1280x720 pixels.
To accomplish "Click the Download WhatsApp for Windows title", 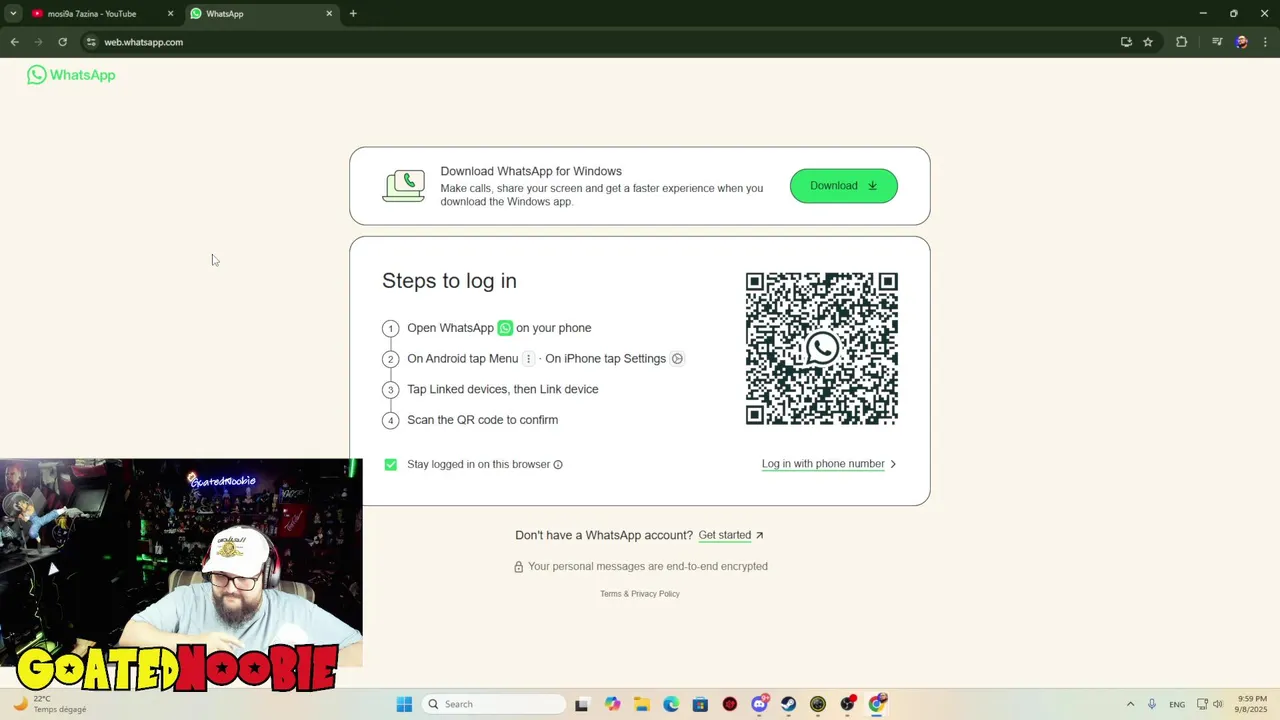I will [x=531, y=171].
